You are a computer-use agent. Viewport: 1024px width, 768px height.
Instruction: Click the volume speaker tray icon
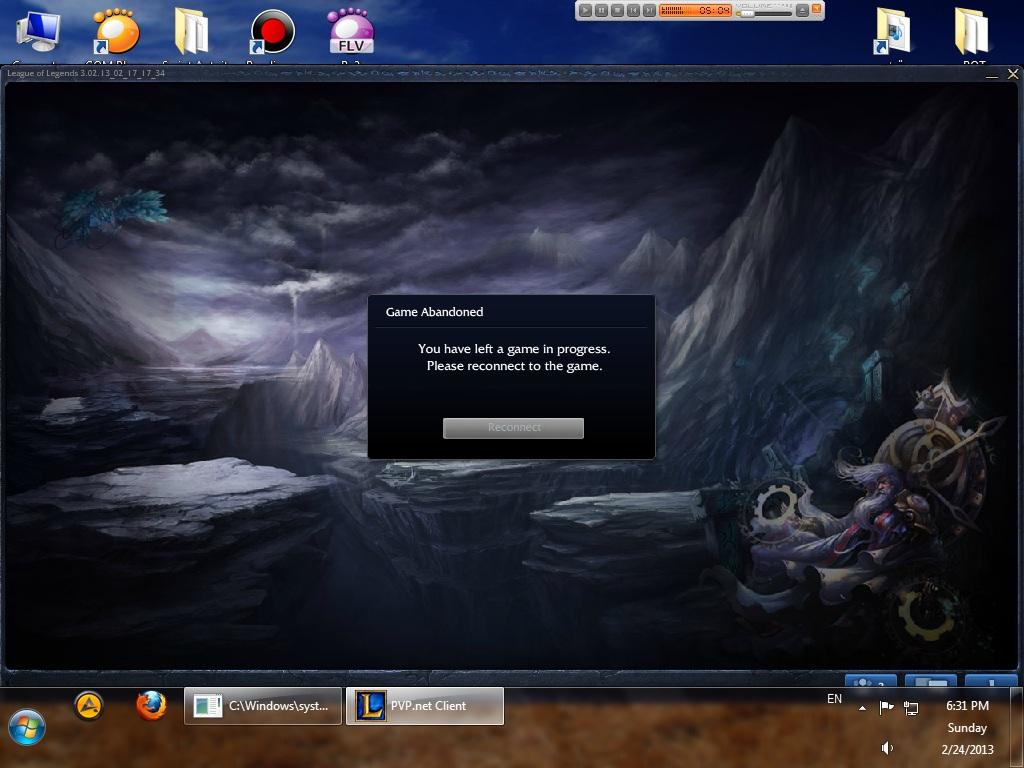(887, 748)
